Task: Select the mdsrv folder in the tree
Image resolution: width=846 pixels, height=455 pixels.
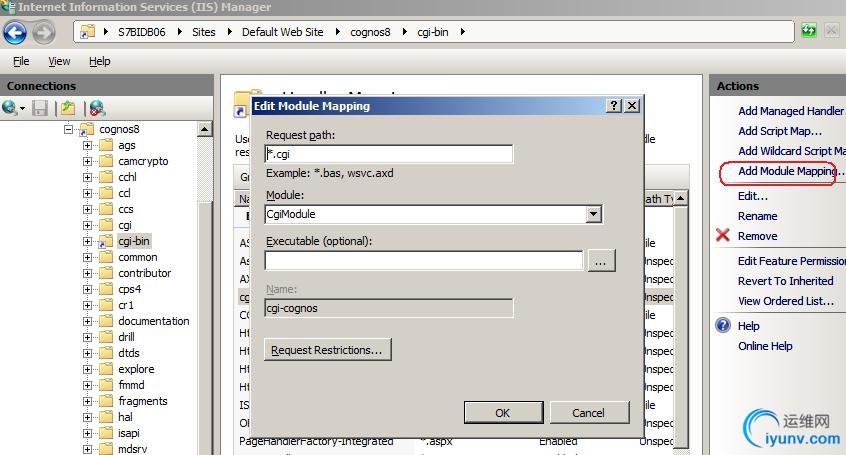Action: pos(132,449)
